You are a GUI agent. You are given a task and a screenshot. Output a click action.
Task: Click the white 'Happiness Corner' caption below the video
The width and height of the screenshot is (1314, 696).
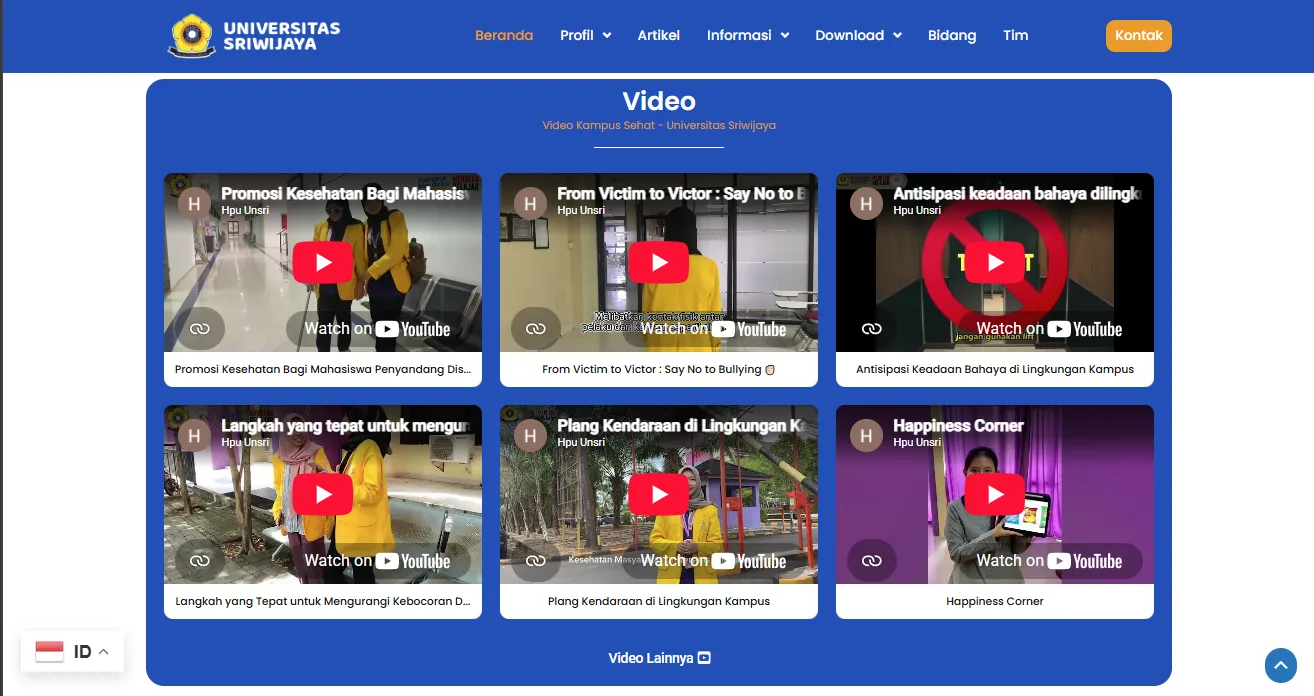coord(995,601)
